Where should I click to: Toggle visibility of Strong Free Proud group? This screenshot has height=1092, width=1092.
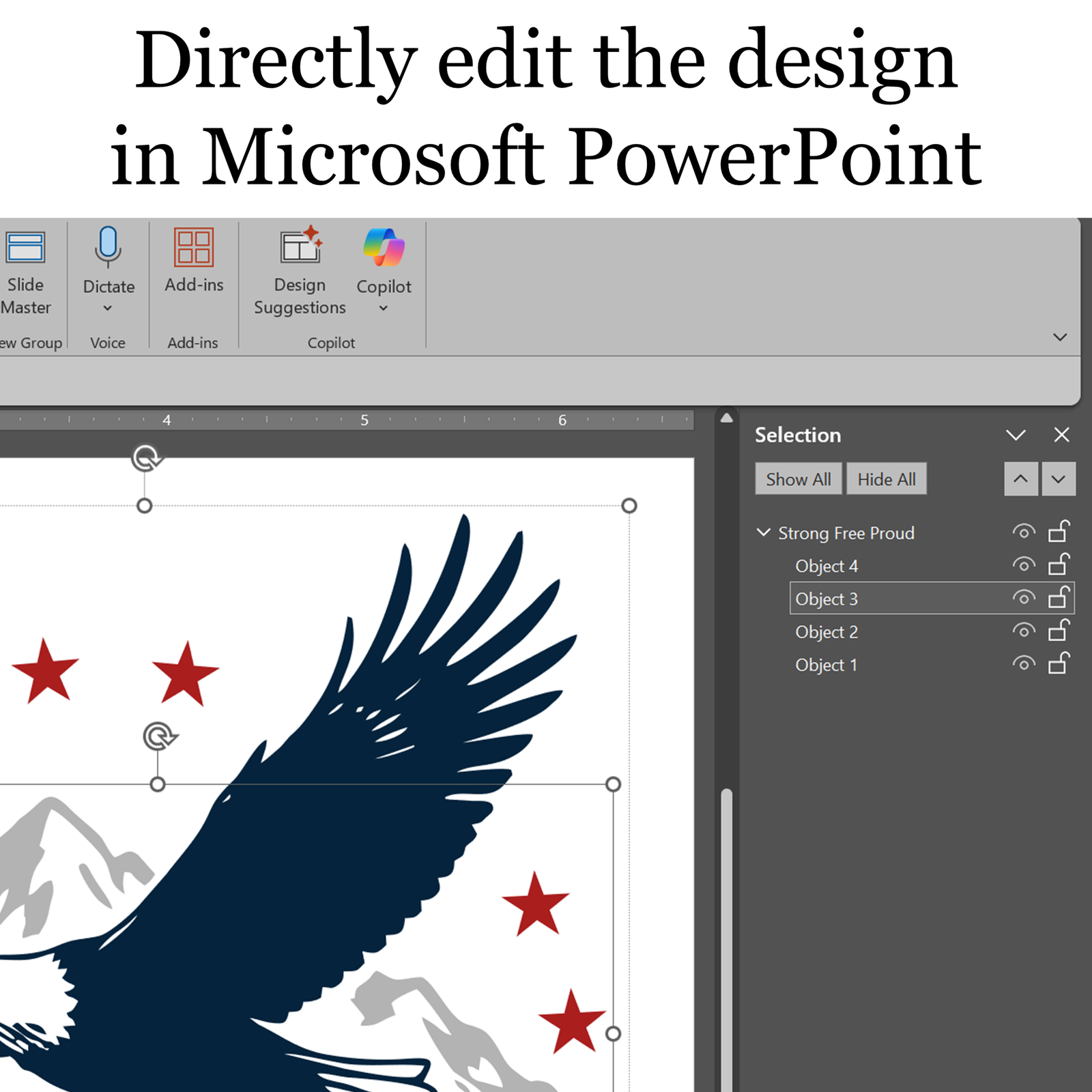(x=1024, y=532)
